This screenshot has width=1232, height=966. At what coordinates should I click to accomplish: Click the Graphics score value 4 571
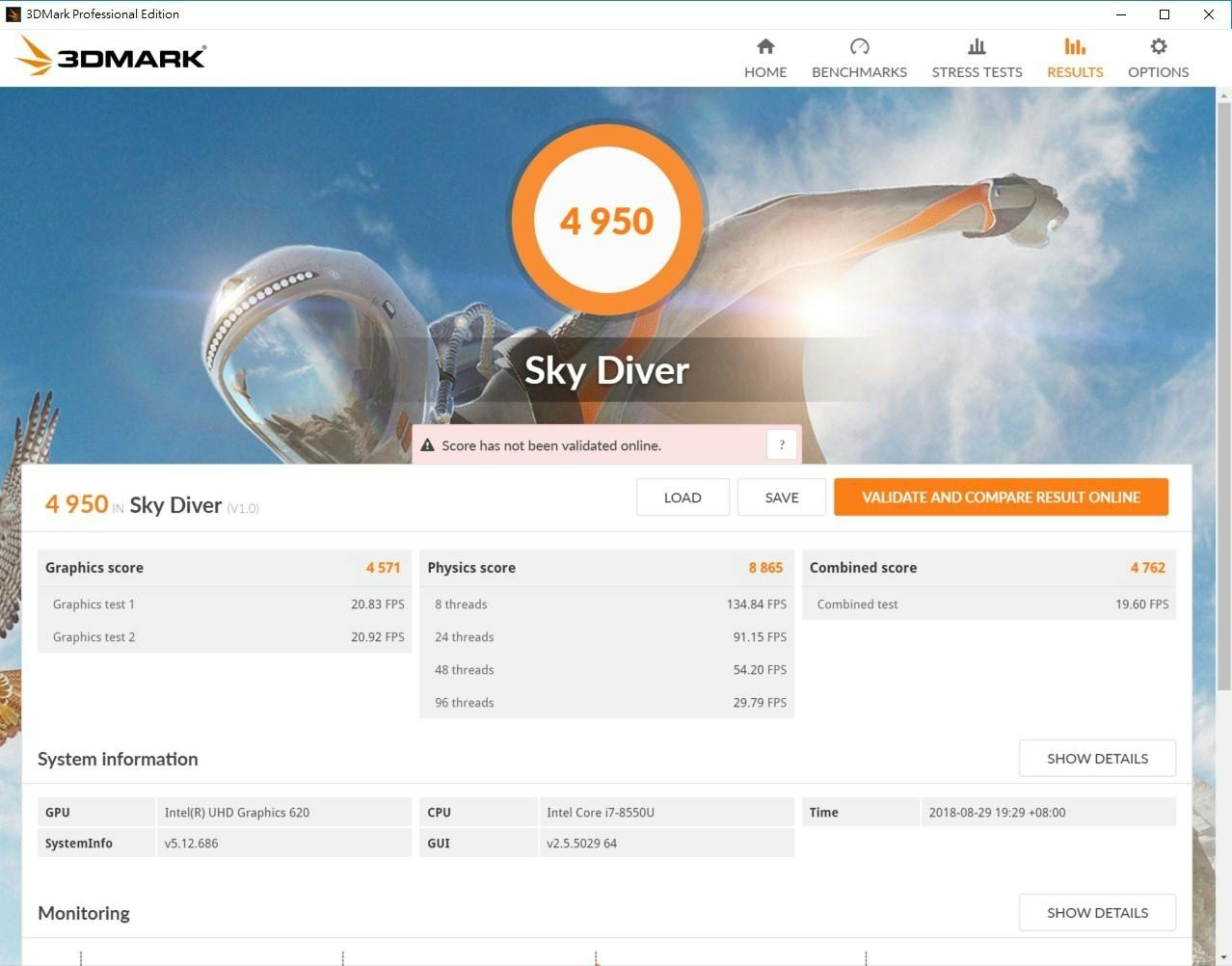point(383,568)
